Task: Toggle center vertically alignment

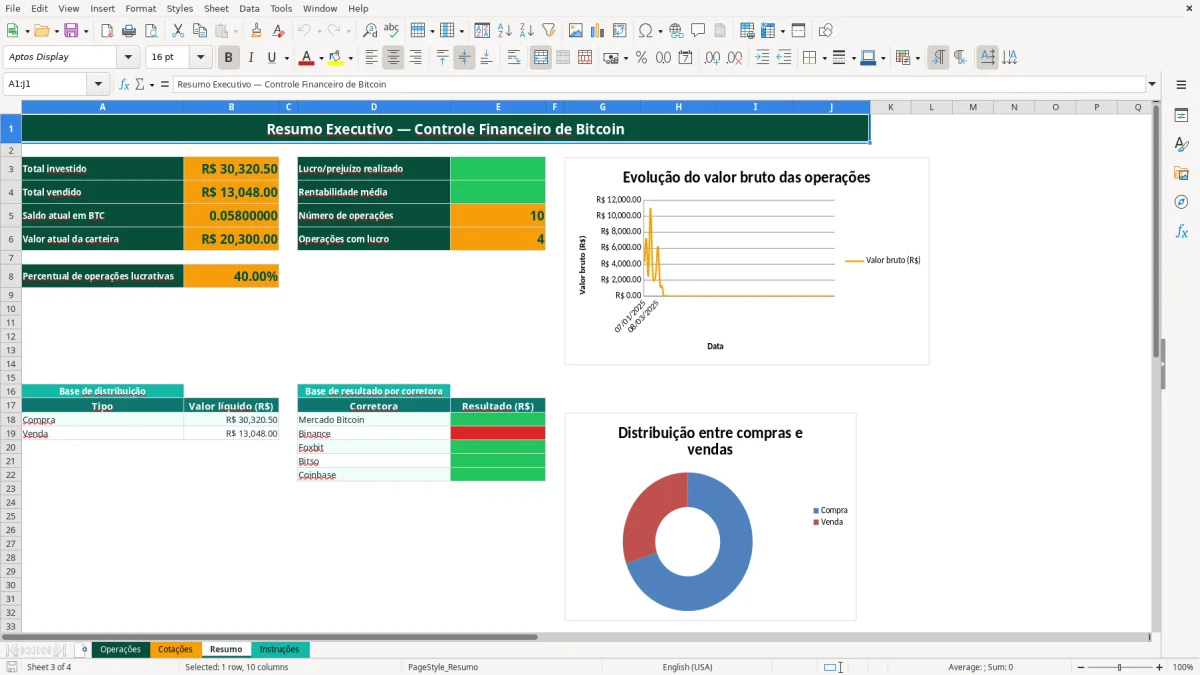Action: click(464, 58)
